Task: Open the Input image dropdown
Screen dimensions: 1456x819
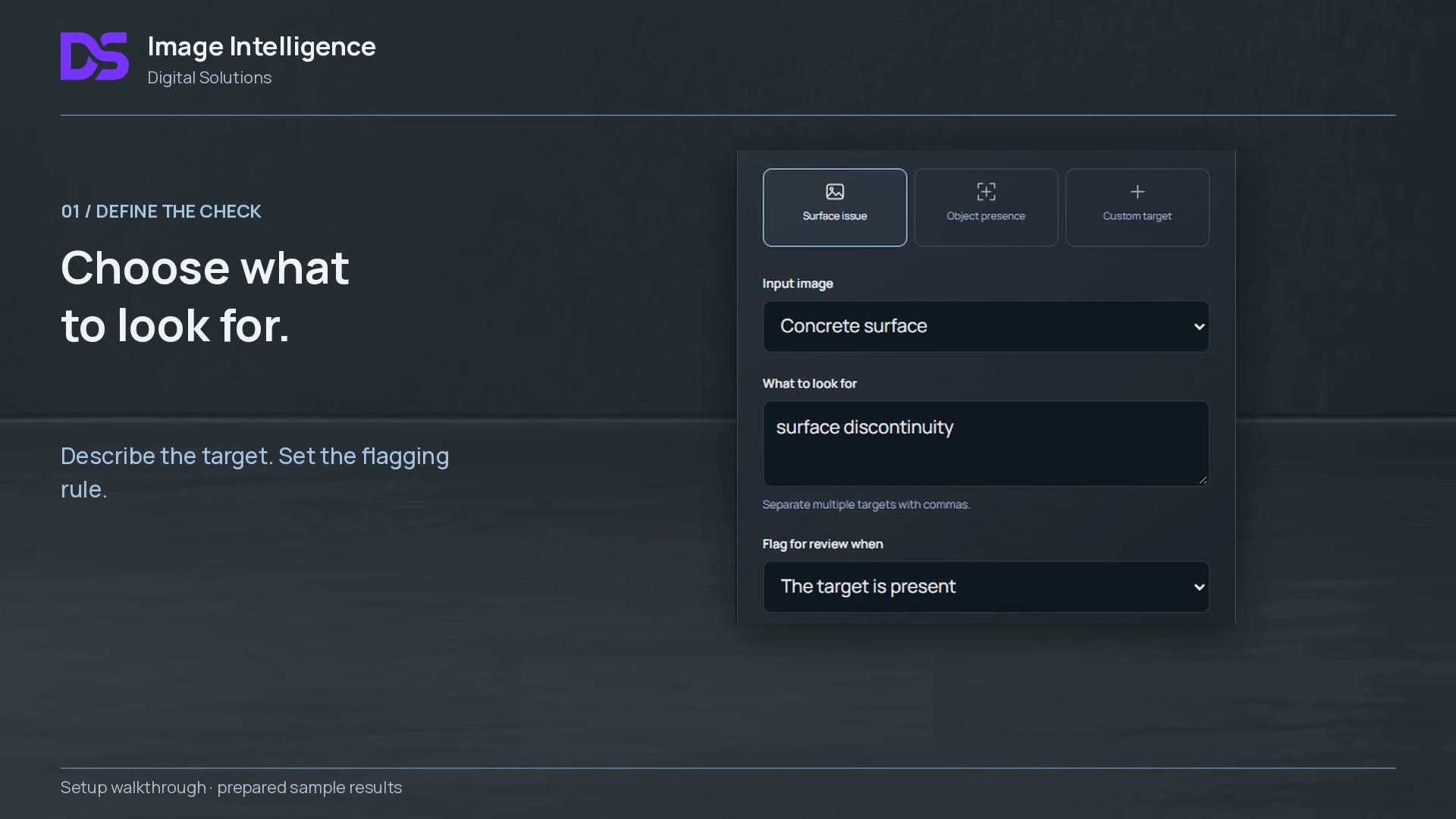Action: 986,326
